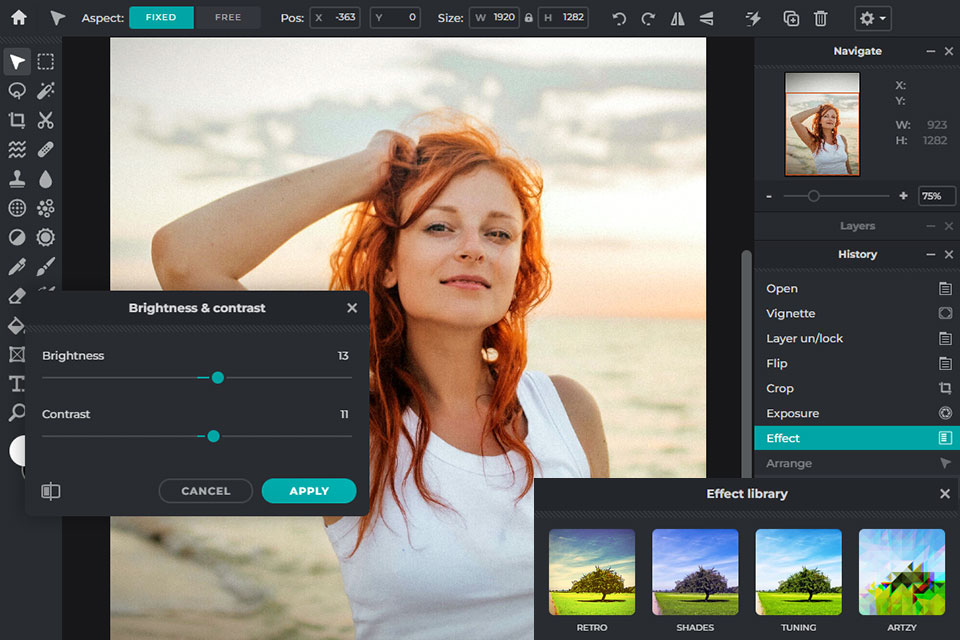Click the Delete trash can icon

(x=821, y=18)
